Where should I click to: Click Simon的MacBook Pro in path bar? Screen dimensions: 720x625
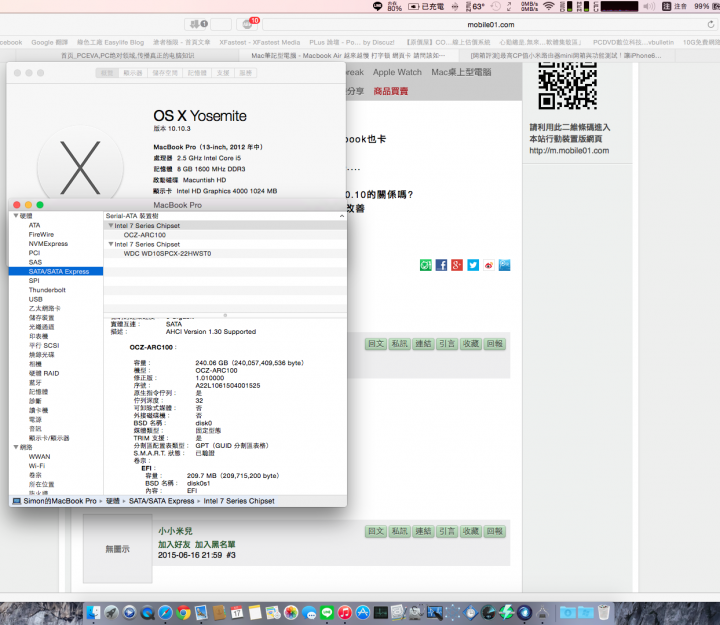point(55,501)
